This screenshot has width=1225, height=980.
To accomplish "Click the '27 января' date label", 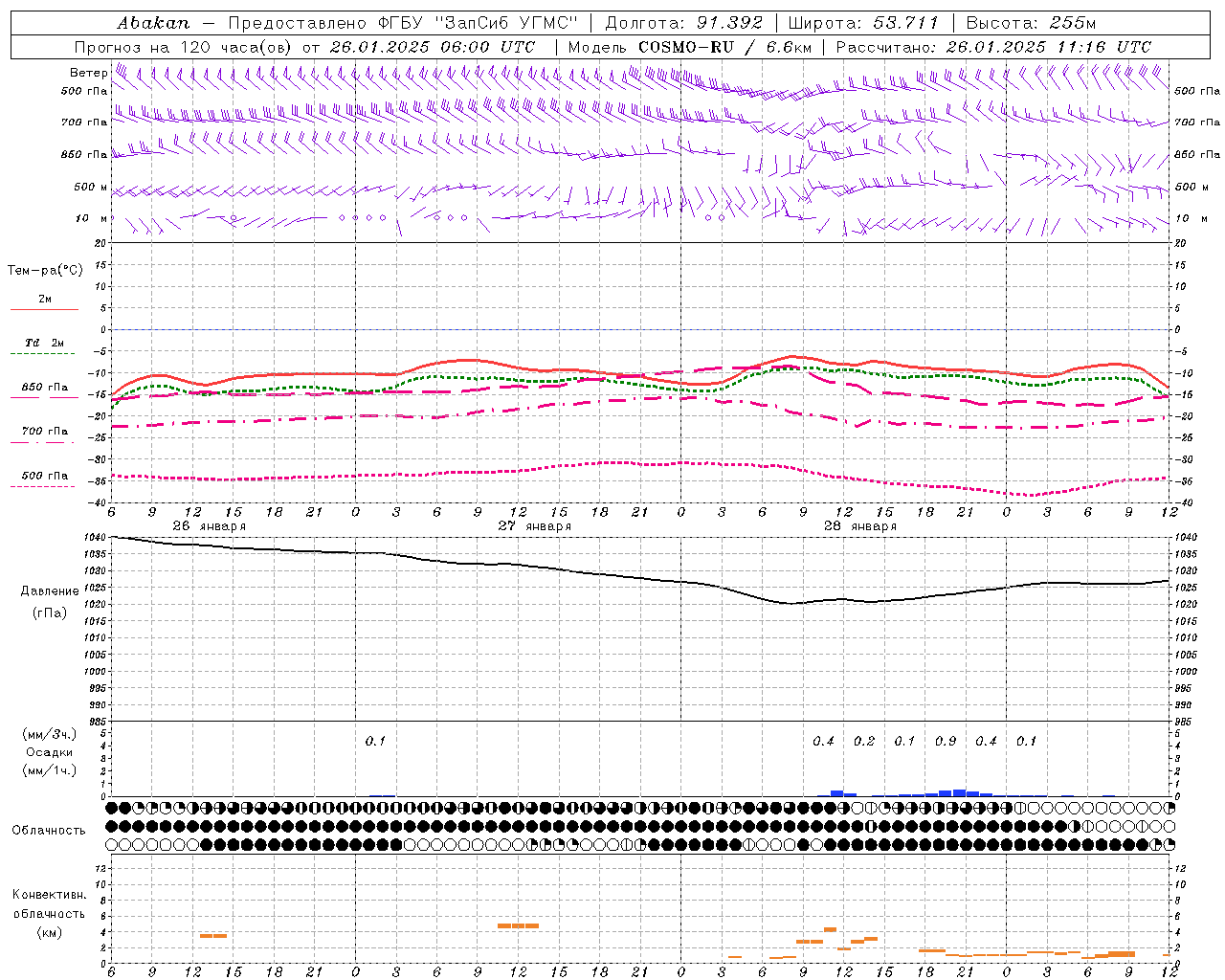I will point(534,526).
